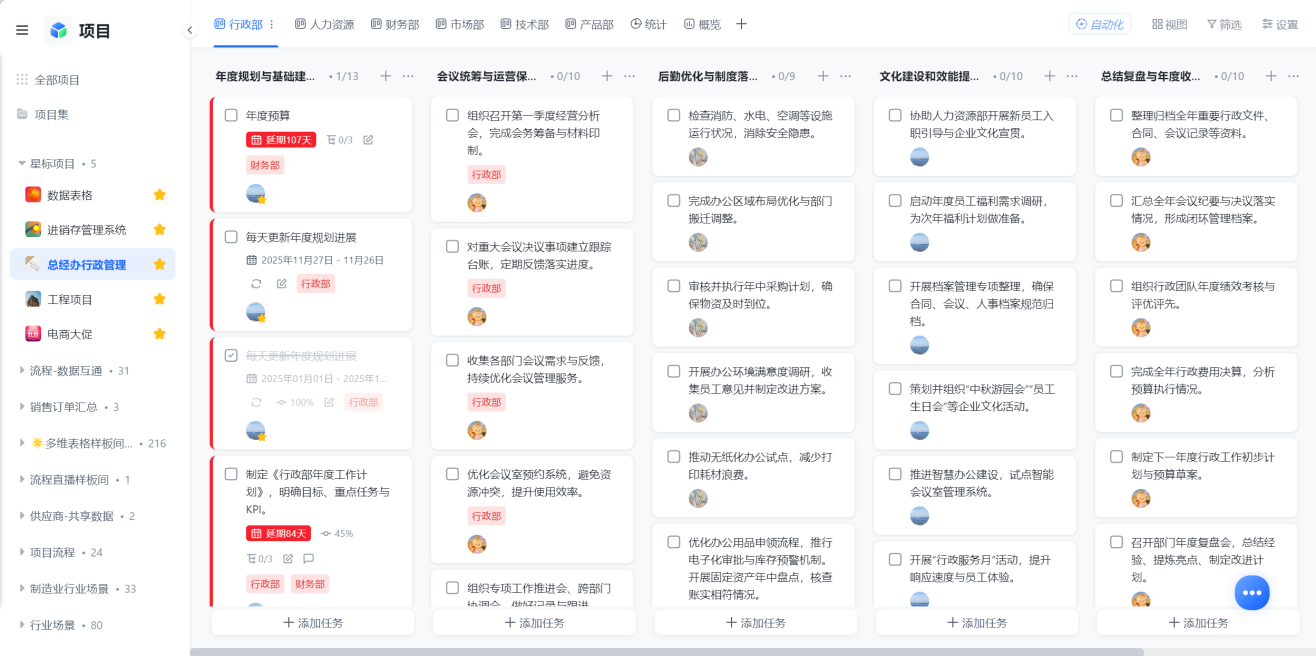Unstar the 工程项目 project
1316x656 pixels.
point(159,299)
